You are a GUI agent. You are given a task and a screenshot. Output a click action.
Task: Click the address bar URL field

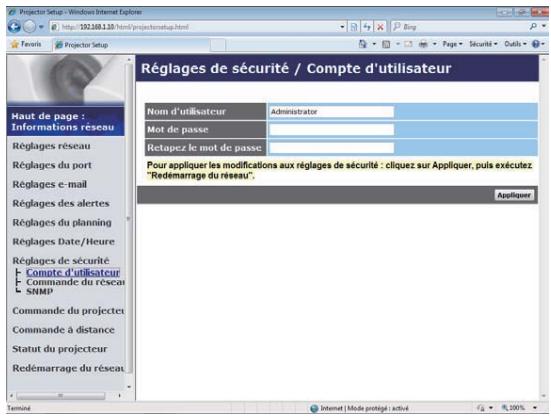[x=197, y=27]
